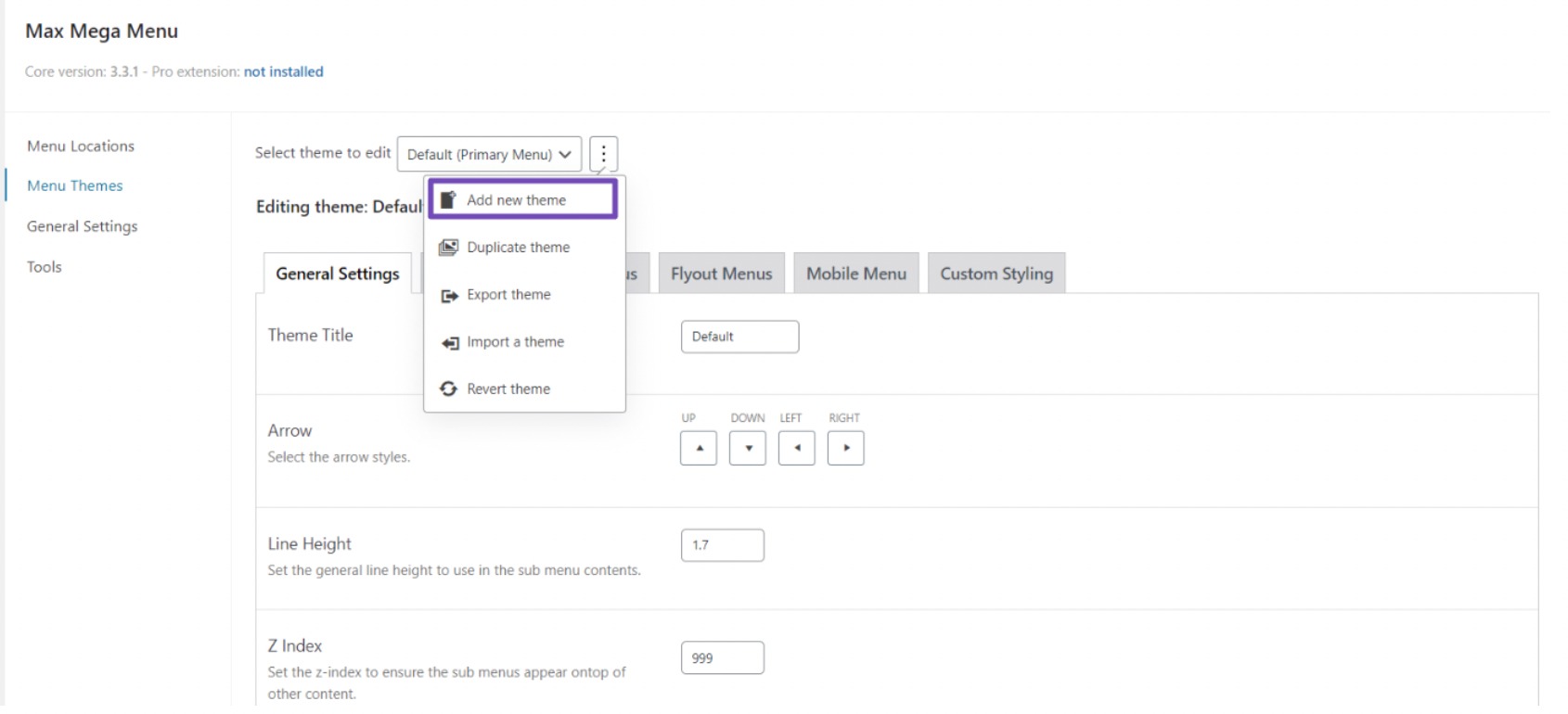Click the Theme Title input field
Image resolution: width=1568 pixels, height=714 pixels.
tap(739, 337)
